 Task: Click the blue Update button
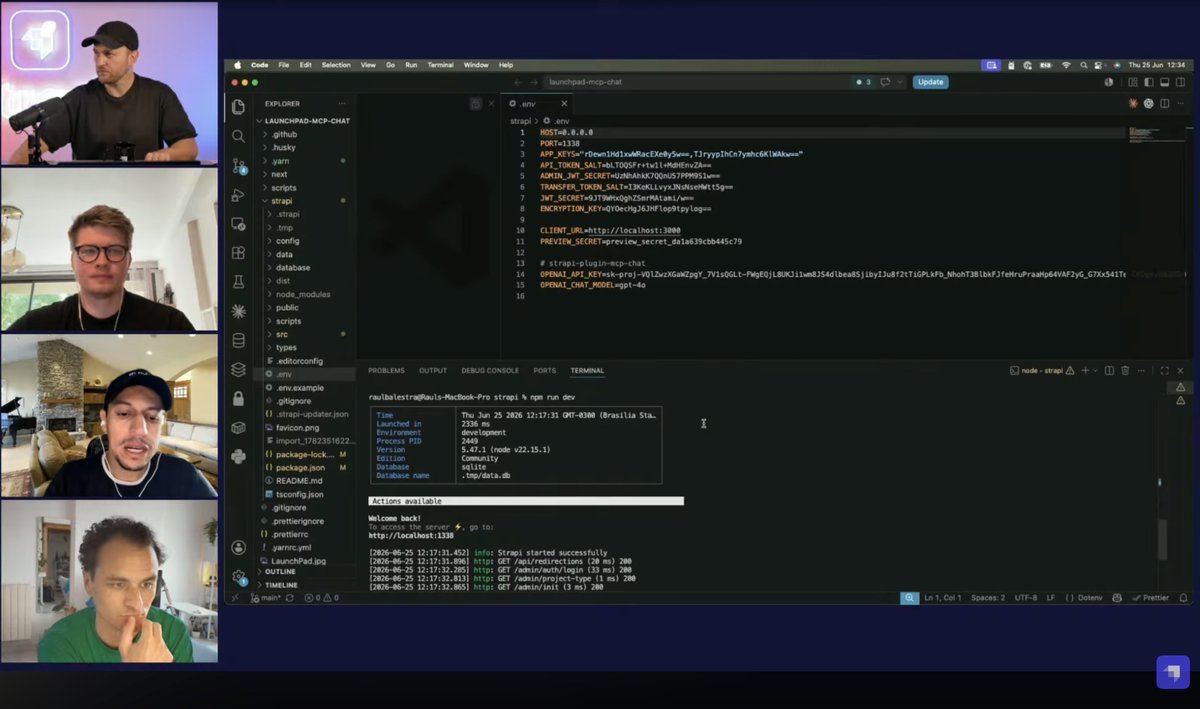point(930,82)
